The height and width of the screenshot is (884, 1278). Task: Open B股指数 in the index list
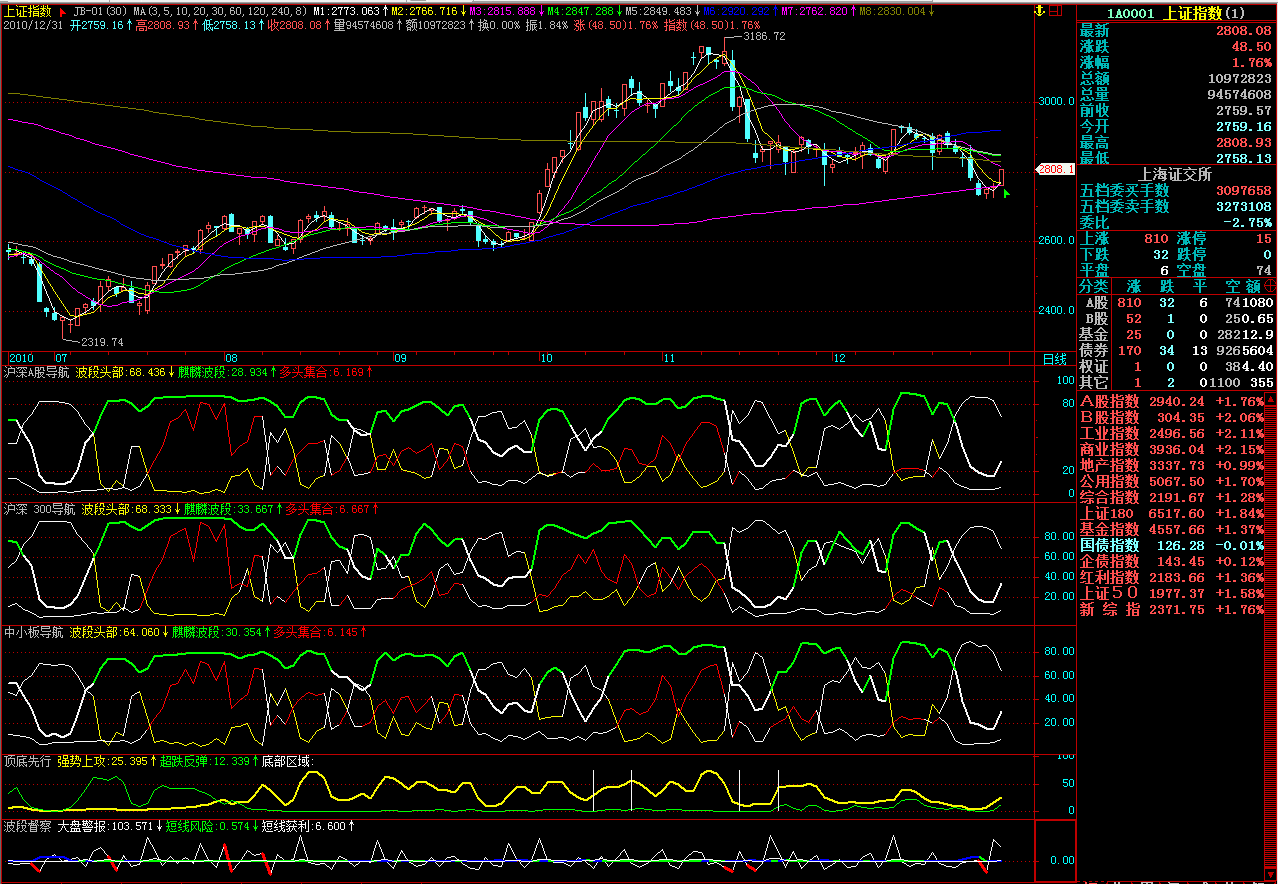1170,418
